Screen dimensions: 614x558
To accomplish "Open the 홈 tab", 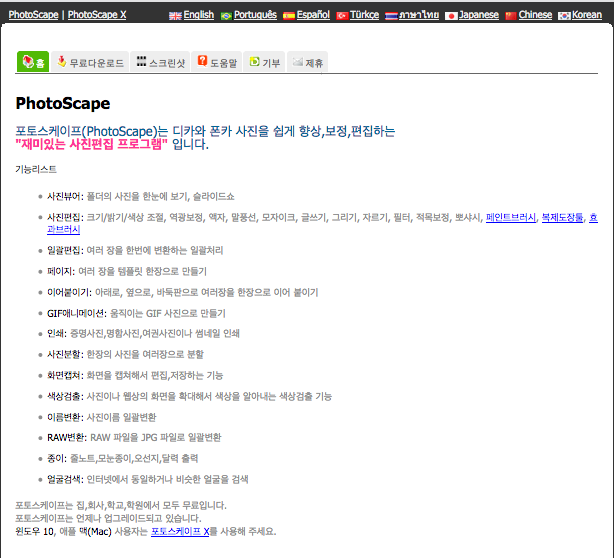I will [x=33, y=61].
